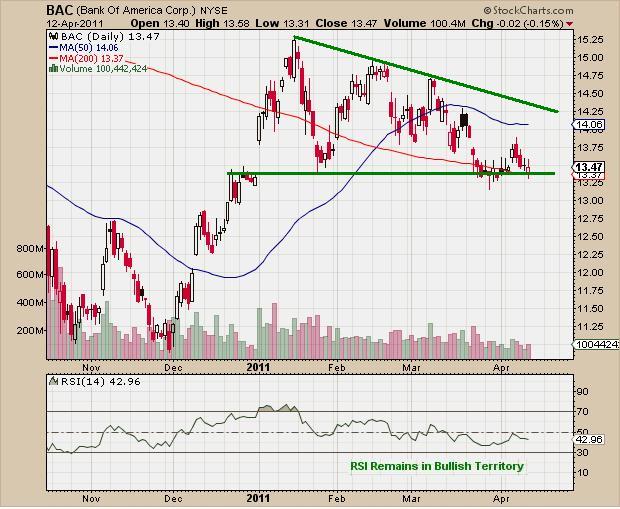Click the 14.06 MA(50) price tag on axis
The width and height of the screenshot is (620, 509).
click(589, 125)
